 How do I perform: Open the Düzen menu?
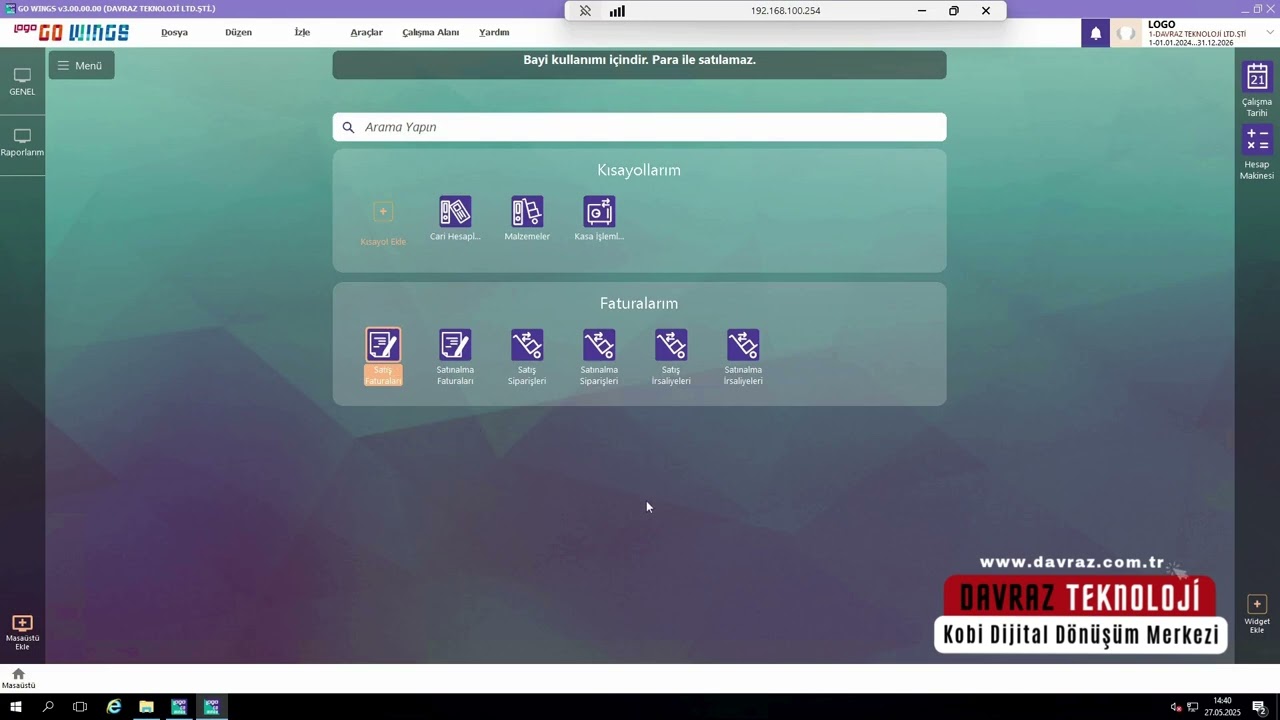(238, 32)
